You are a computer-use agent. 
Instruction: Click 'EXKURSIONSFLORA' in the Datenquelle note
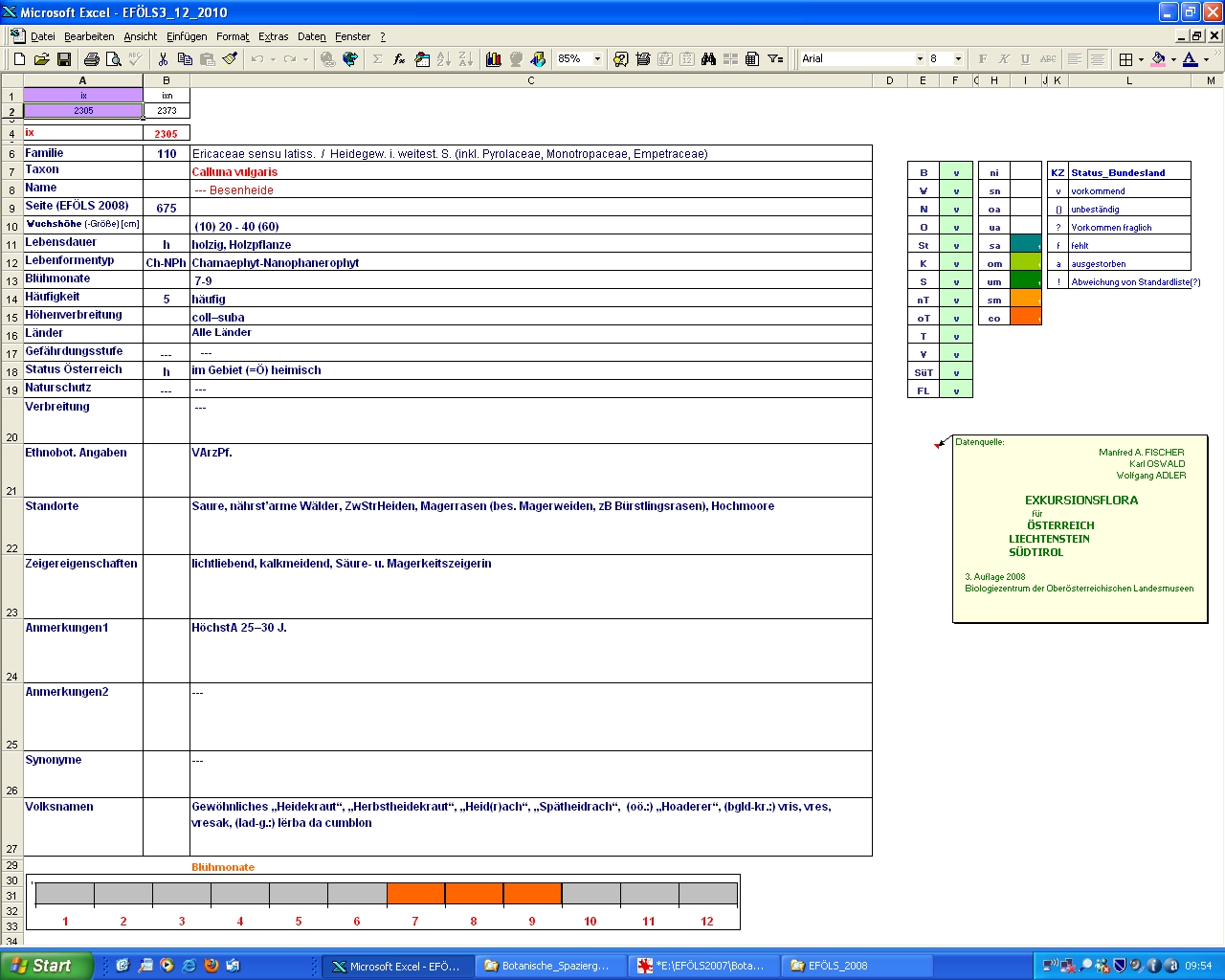tap(1081, 501)
